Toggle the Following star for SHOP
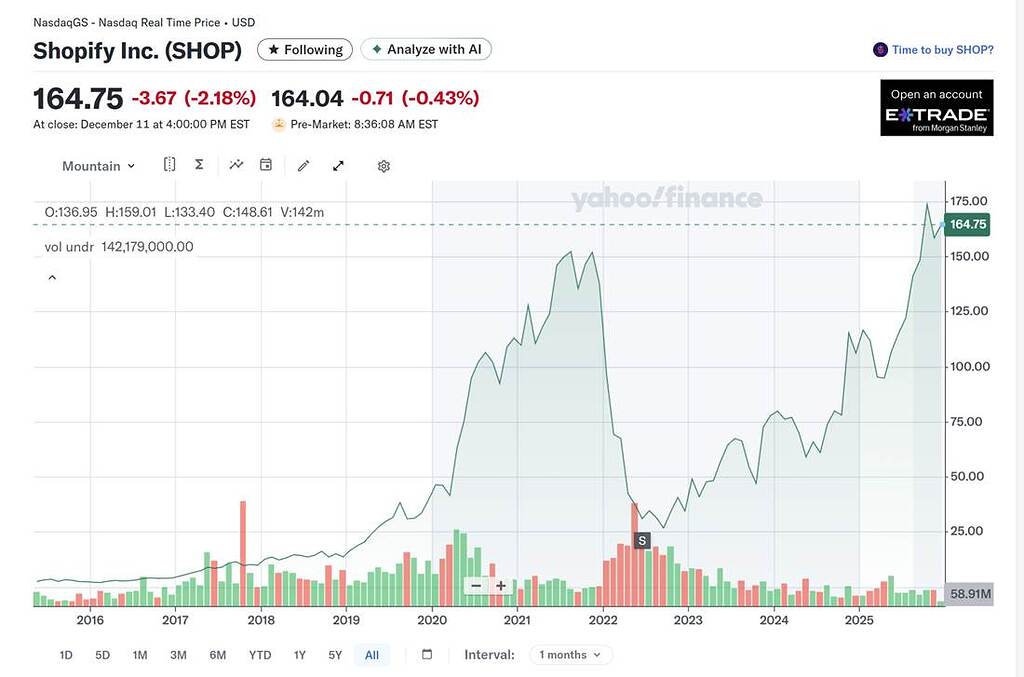The image size is (1024, 677). [304, 48]
